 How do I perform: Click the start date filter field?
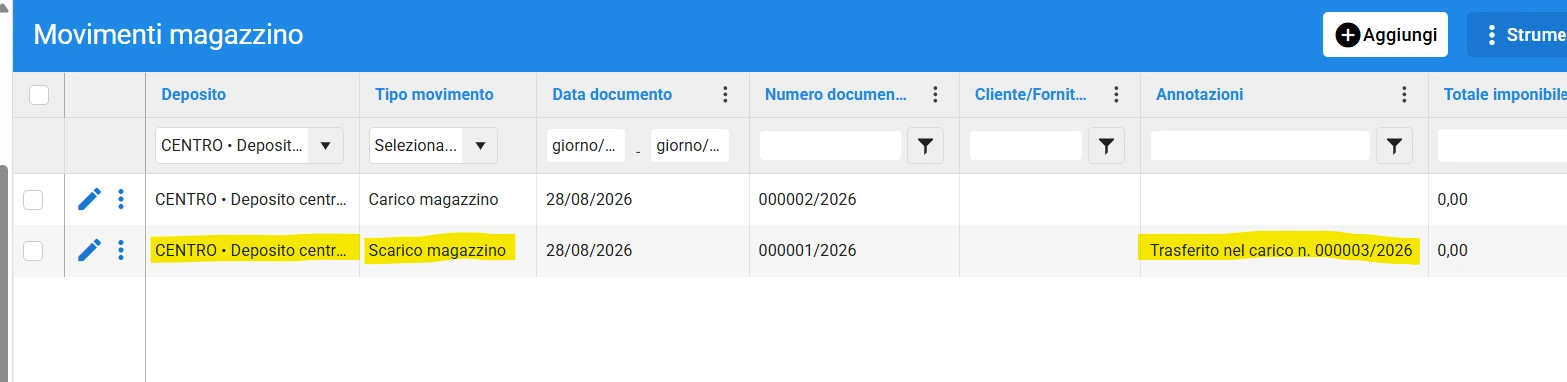coord(586,146)
